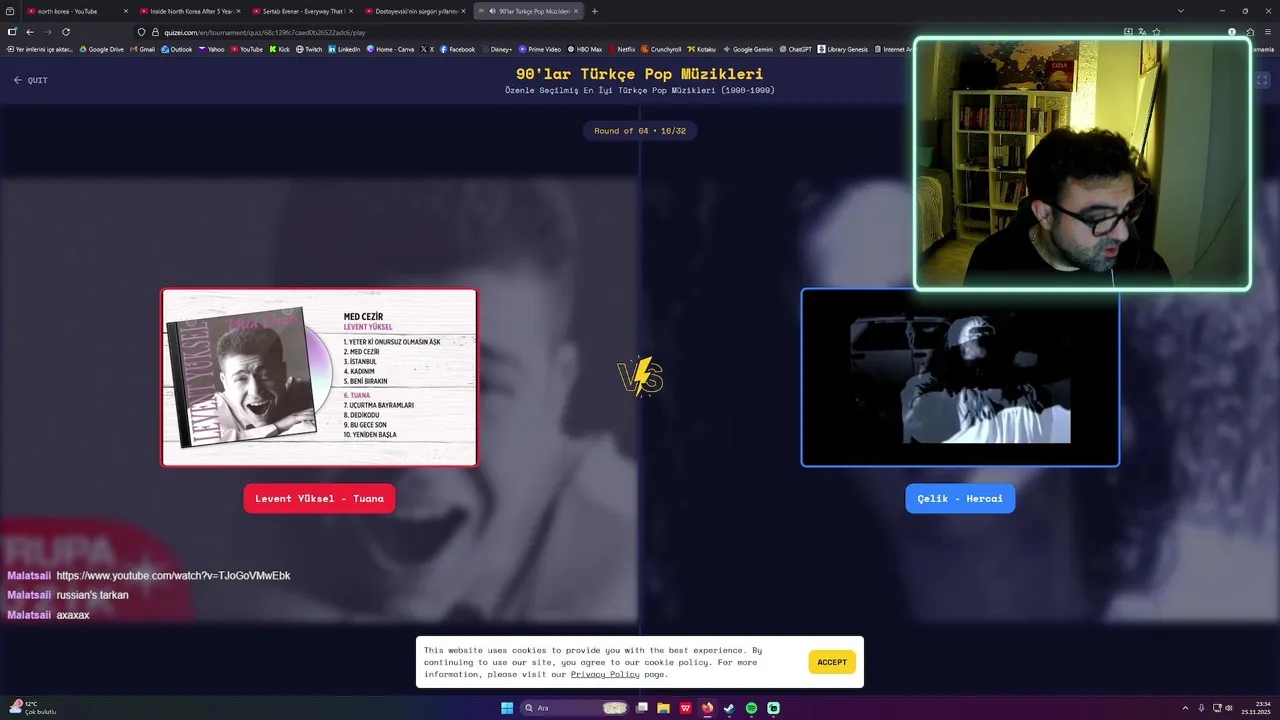Screen dimensions: 1280x720
Task: Expand the list all tabs chevron
Action: pyautogui.click(x=1181, y=11)
